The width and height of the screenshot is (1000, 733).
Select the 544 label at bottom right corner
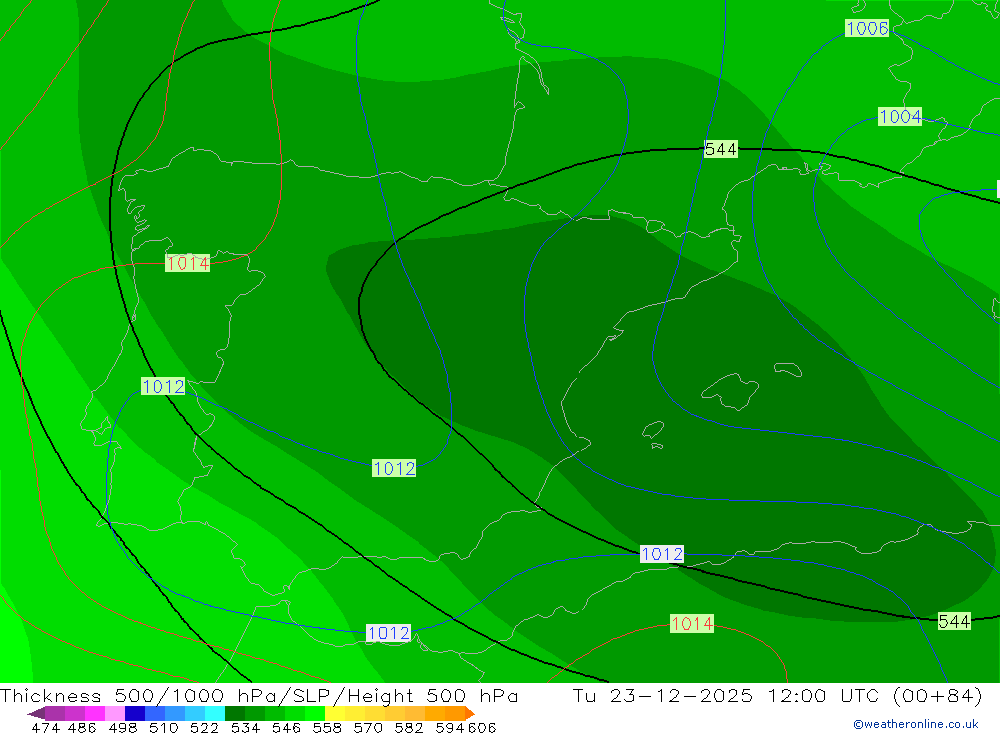tap(954, 621)
